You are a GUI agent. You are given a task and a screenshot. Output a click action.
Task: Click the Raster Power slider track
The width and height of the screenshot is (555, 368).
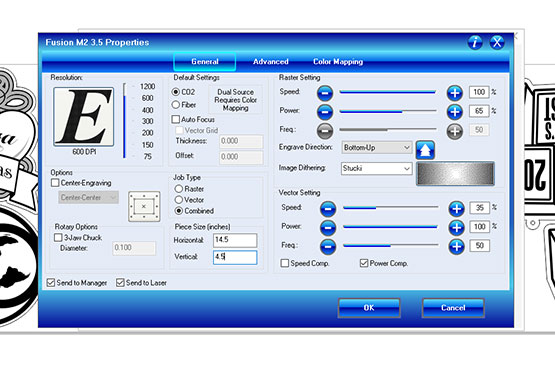[x=388, y=111]
